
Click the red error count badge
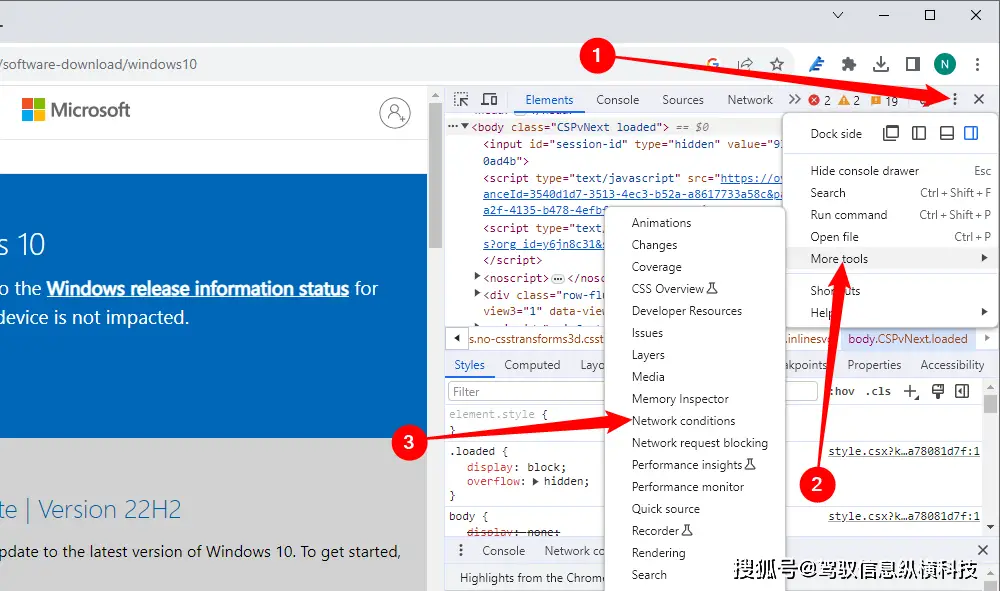point(820,100)
